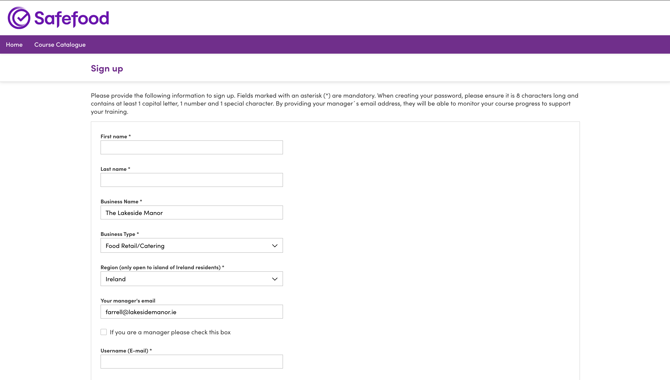Image resolution: width=670 pixels, height=380 pixels.
Task: Open the Region dropdown showing Ireland
Action: pos(191,279)
